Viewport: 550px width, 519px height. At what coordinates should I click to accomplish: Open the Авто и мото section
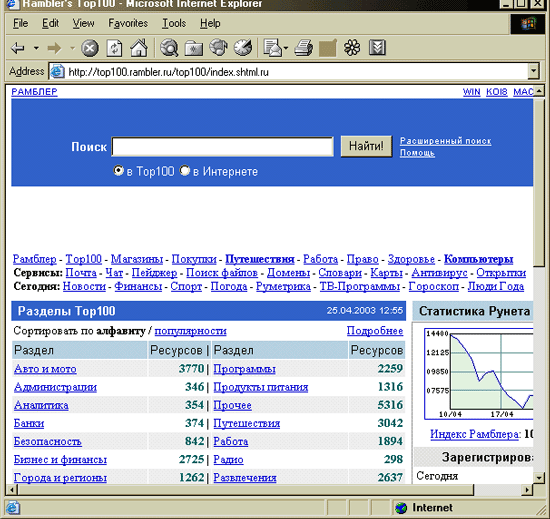coord(45,369)
